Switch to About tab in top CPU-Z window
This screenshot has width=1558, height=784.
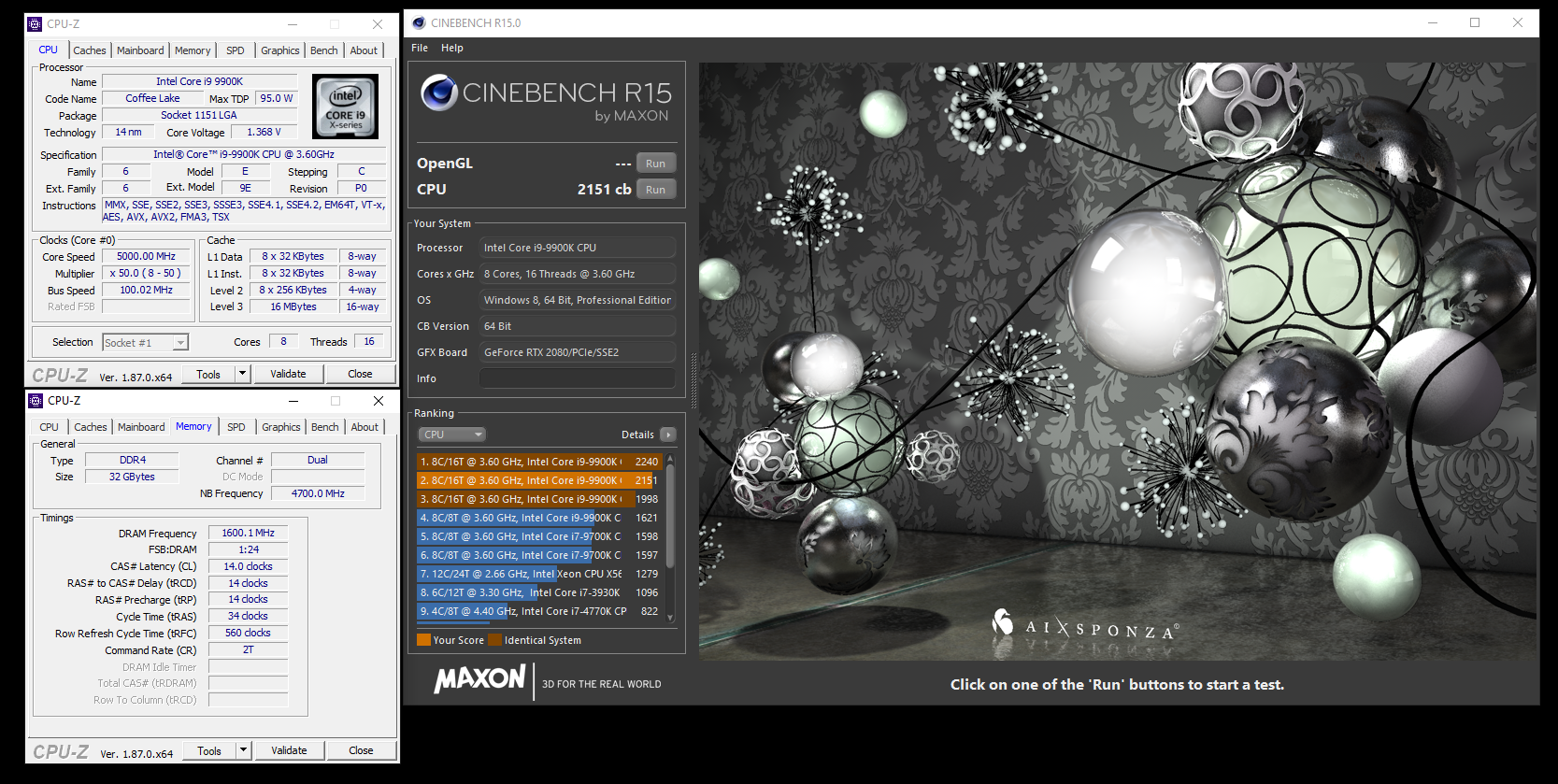coord(364,50)
